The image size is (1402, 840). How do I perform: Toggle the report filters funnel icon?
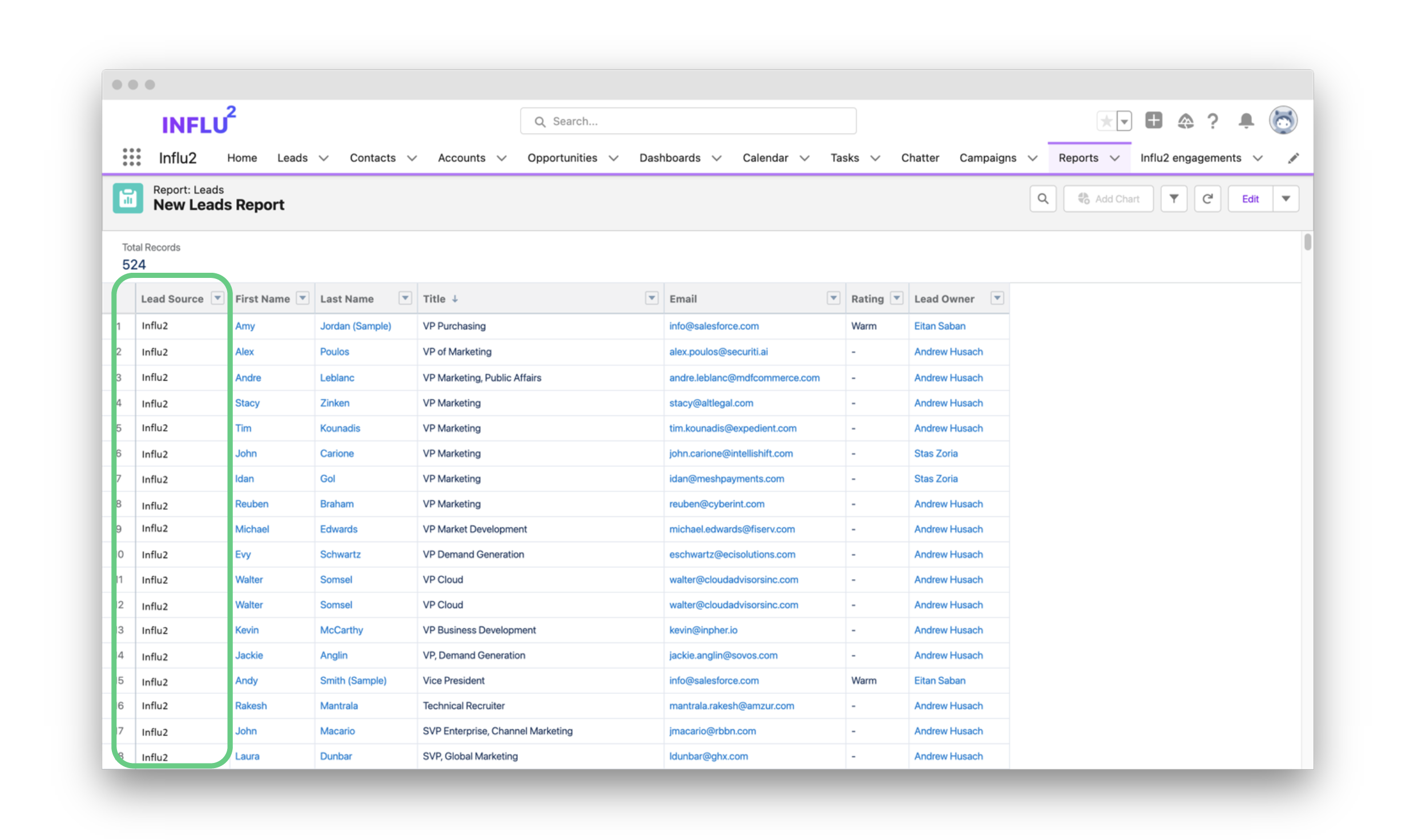pyautogui.click(x=1174, y=199)
